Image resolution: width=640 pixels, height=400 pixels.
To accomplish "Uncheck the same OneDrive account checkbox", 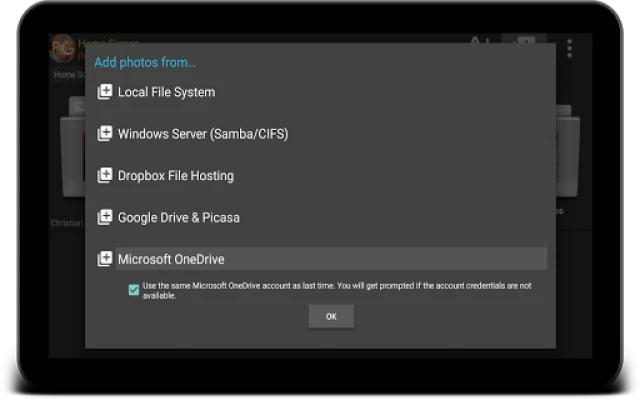I will point(134,290).
